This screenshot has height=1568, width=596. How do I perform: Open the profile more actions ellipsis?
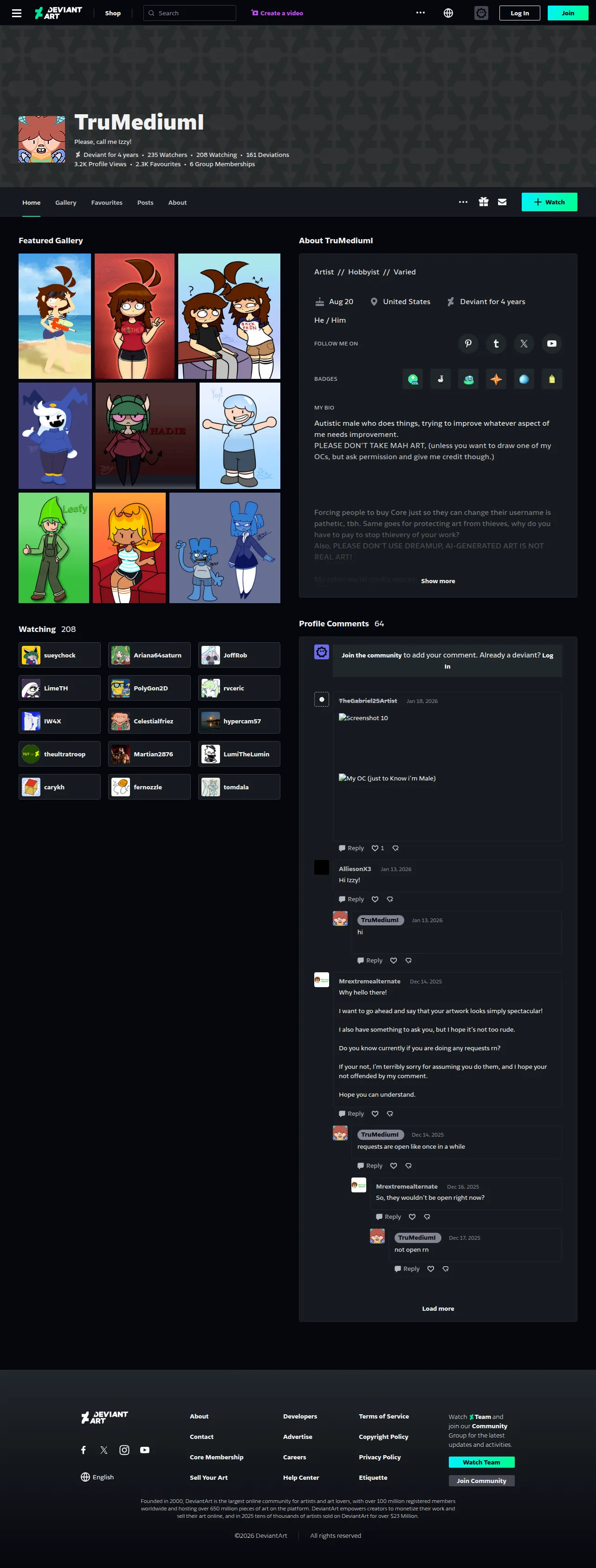point(463,202)
